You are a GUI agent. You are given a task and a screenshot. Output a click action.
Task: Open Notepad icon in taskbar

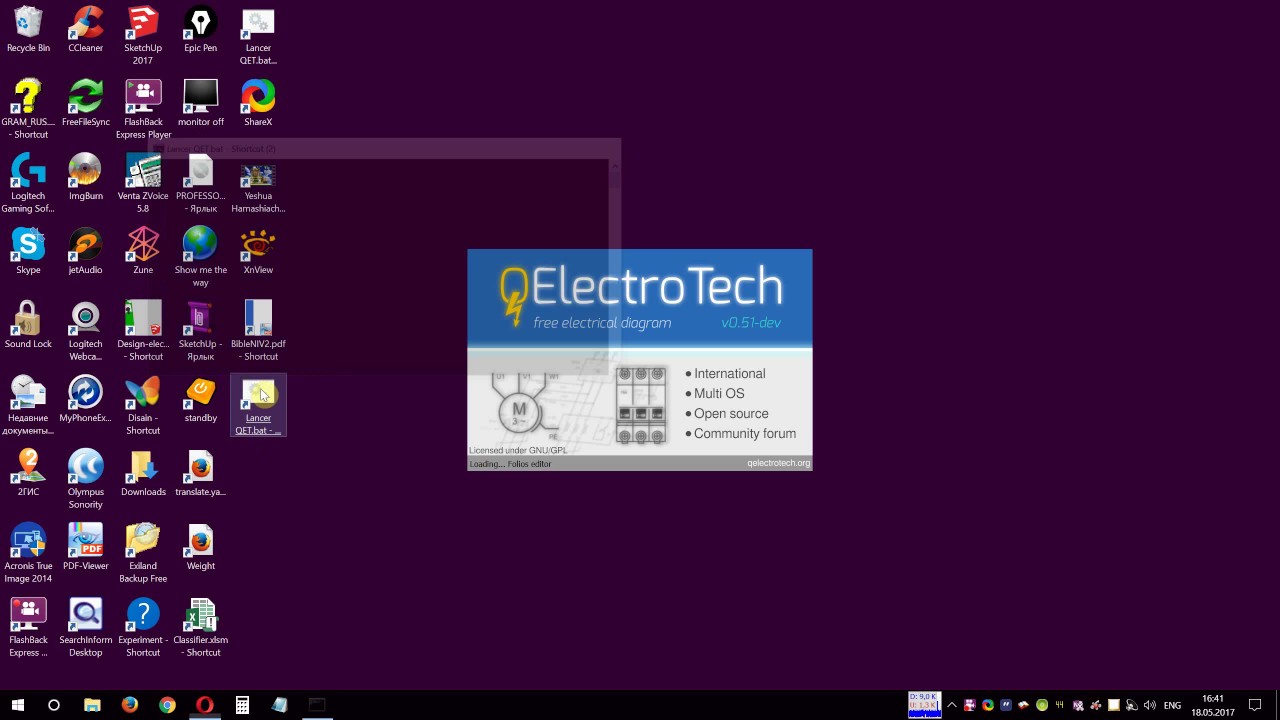279,705
